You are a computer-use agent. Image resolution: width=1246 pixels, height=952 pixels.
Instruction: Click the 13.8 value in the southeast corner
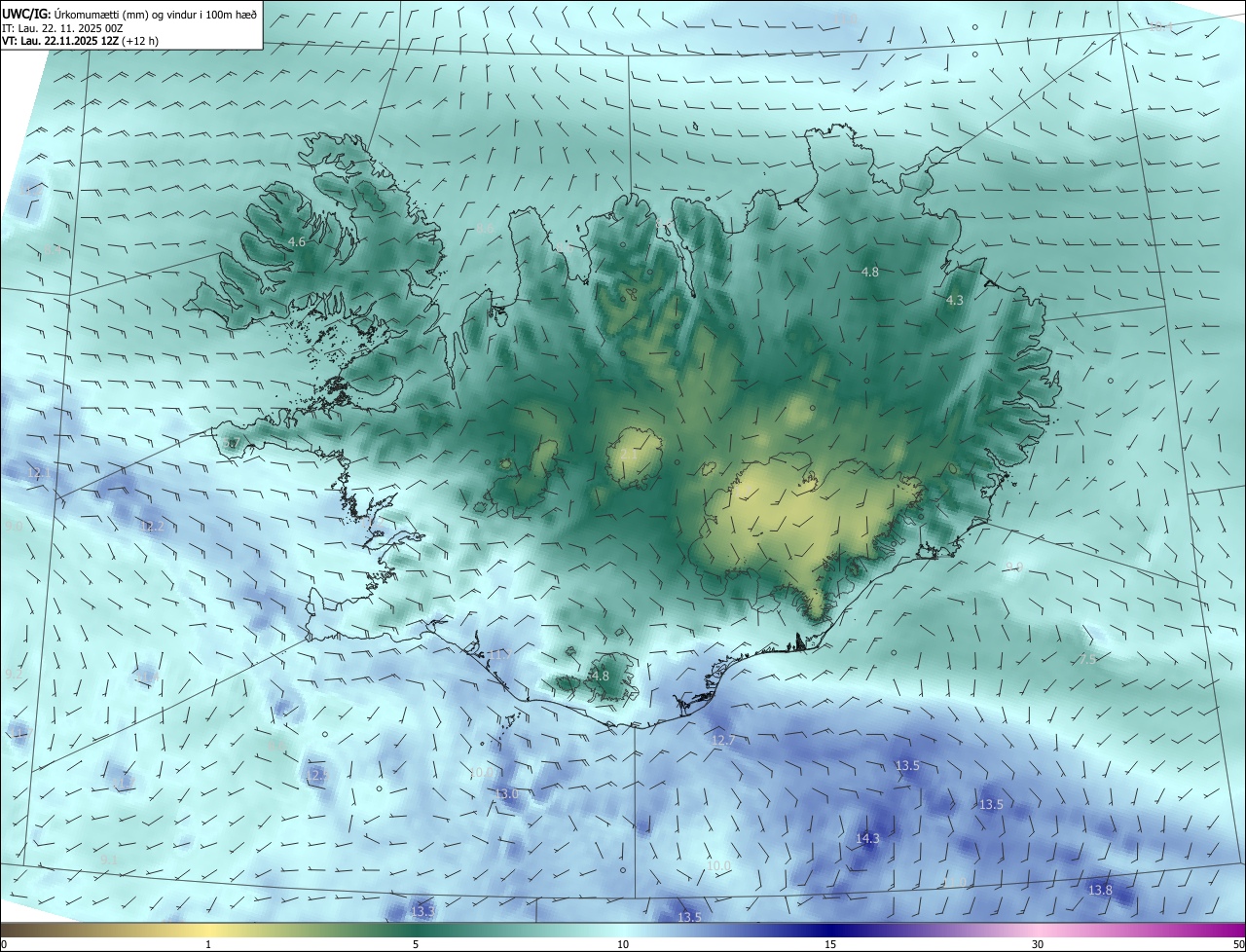coord(1100,891)
